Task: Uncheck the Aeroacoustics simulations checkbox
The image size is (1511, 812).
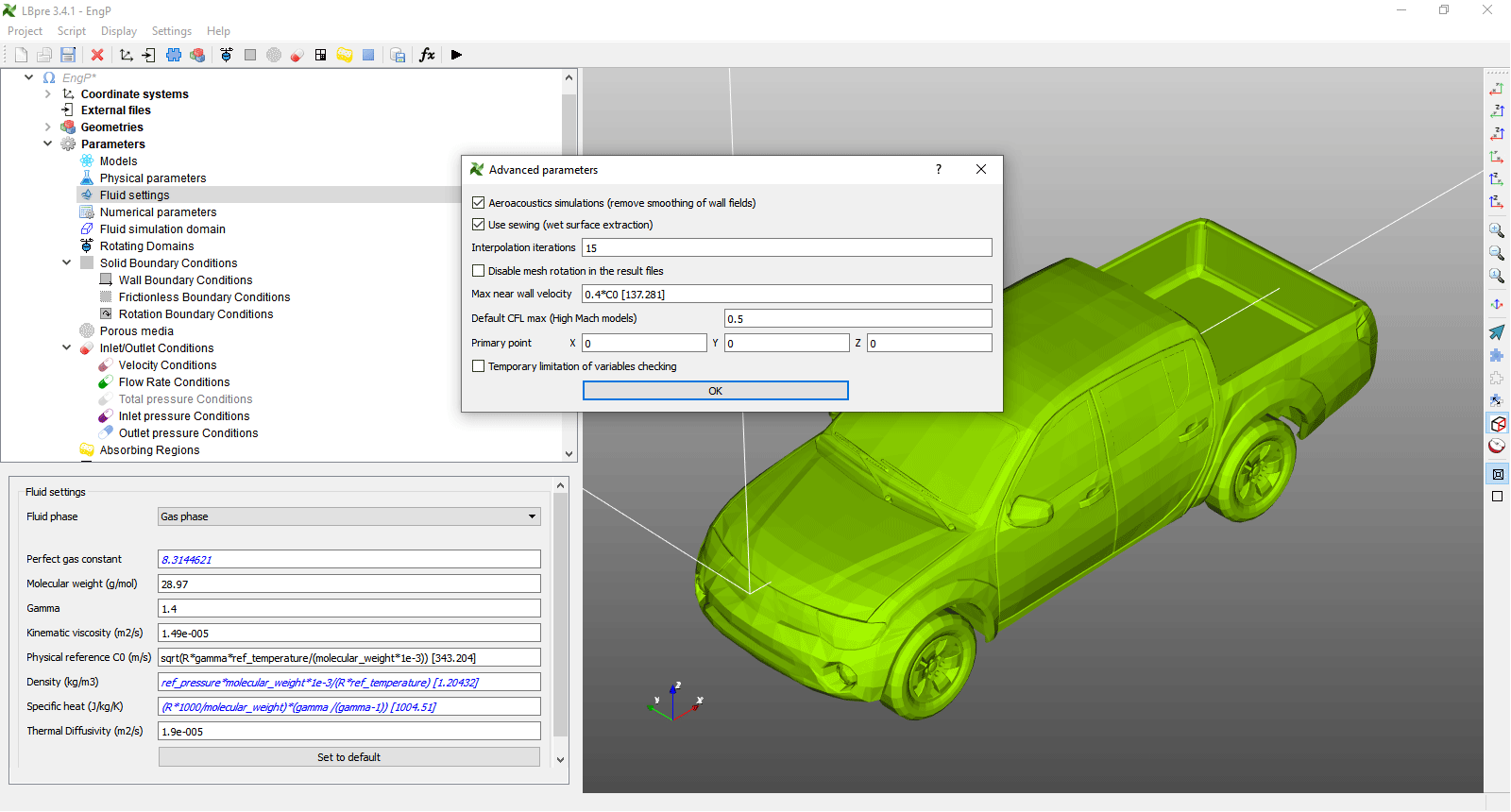Action: tap(479, 203)
